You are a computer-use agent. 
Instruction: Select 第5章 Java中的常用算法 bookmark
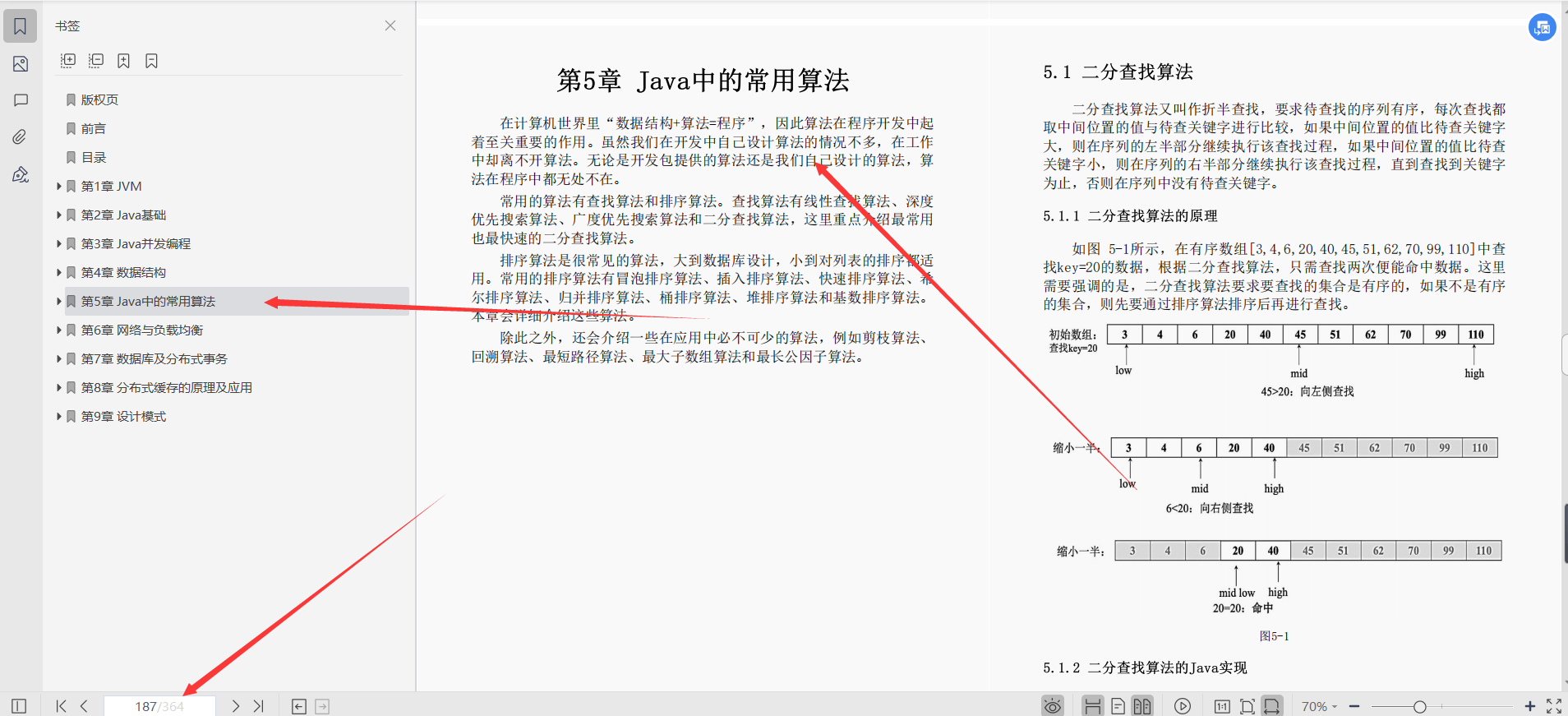tap(148, 301)
